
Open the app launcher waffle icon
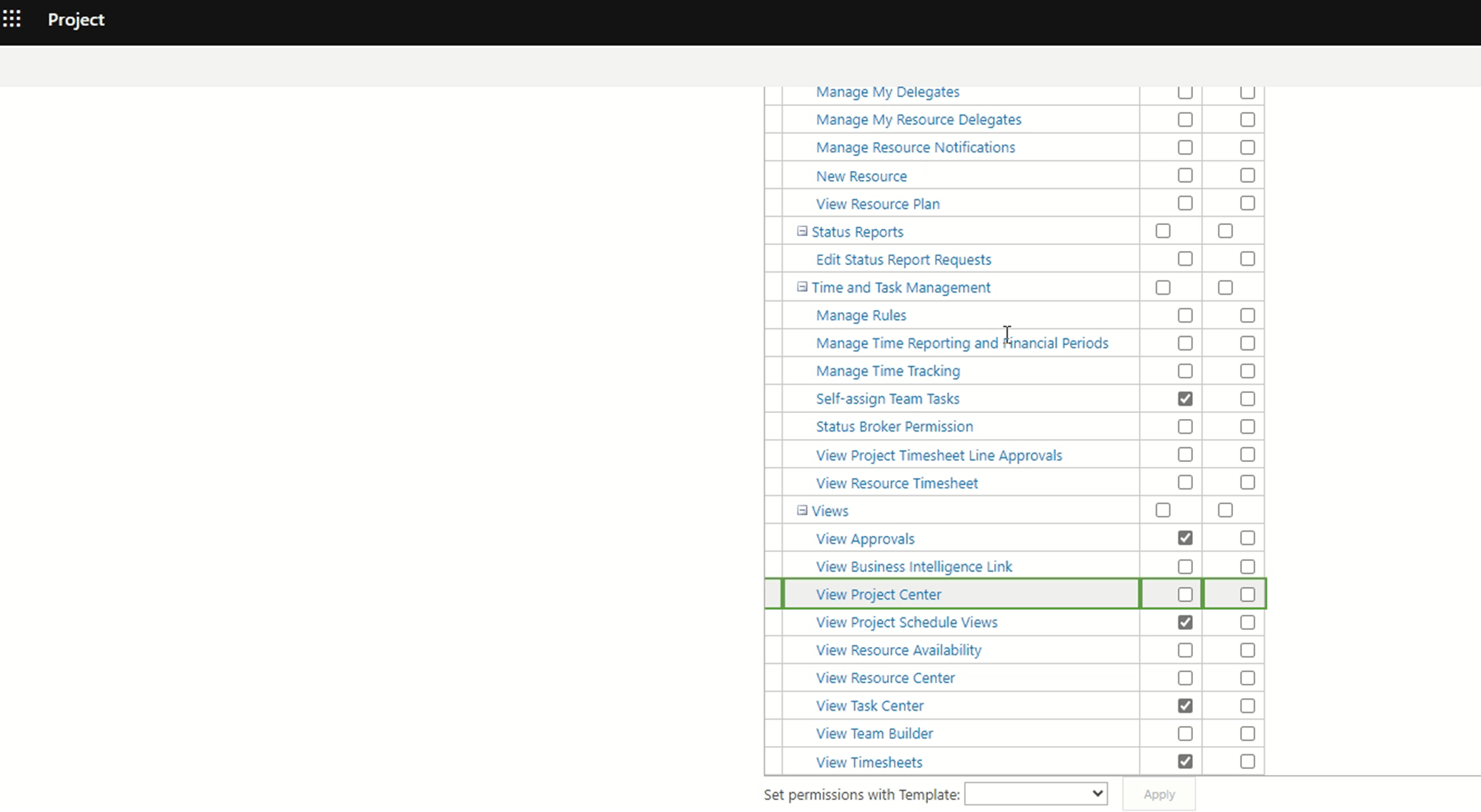12,19
